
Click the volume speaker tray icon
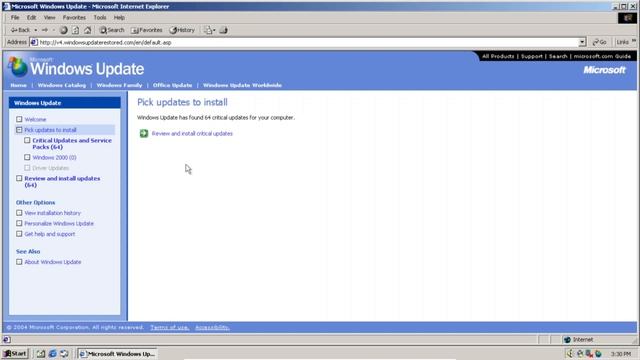tap(570, 353)
